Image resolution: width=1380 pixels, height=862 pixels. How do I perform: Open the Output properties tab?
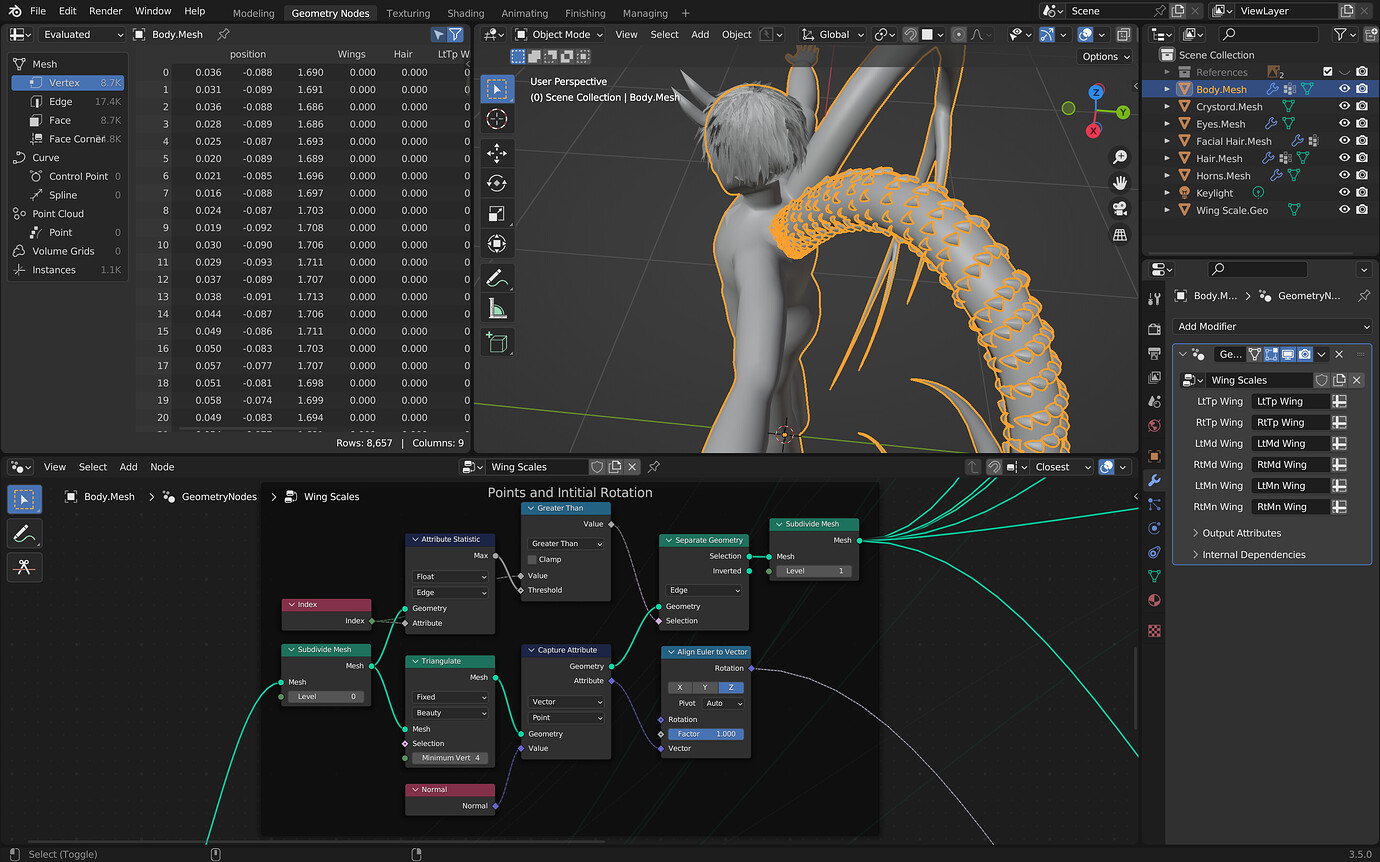(x=1154, y=354)
